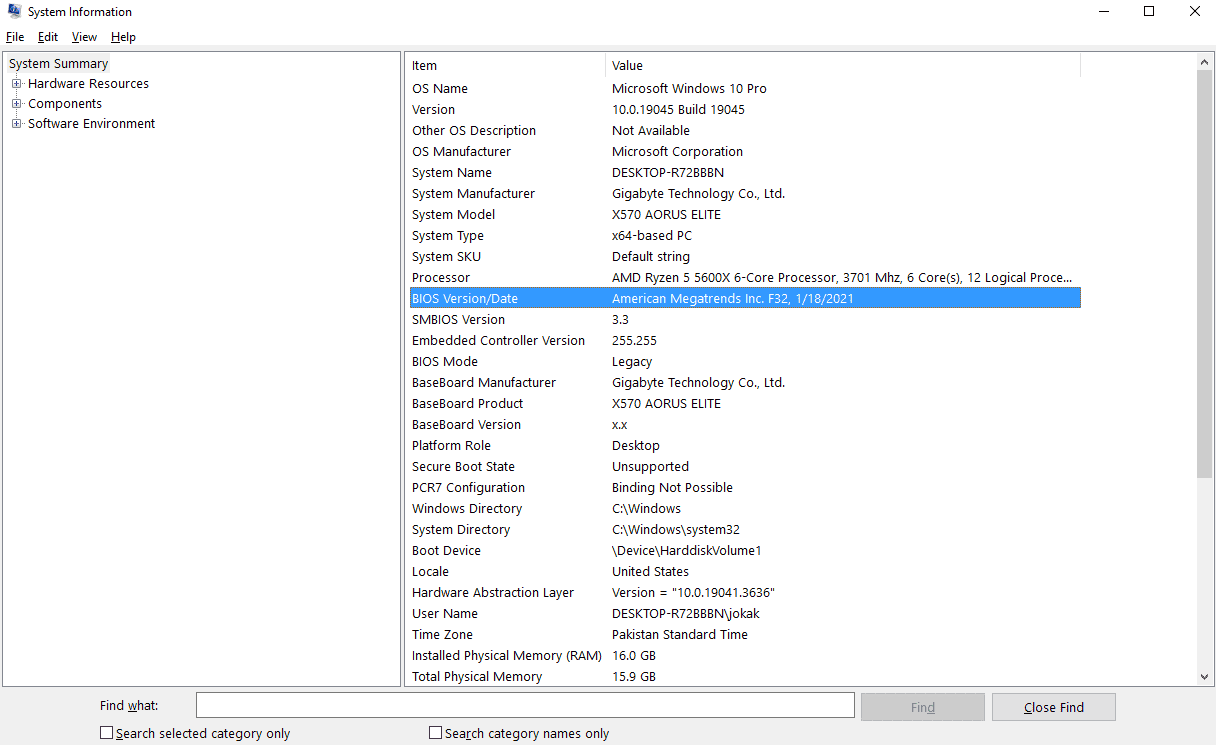
Task: Select the Boot Device row
Action: pos(744,550)
